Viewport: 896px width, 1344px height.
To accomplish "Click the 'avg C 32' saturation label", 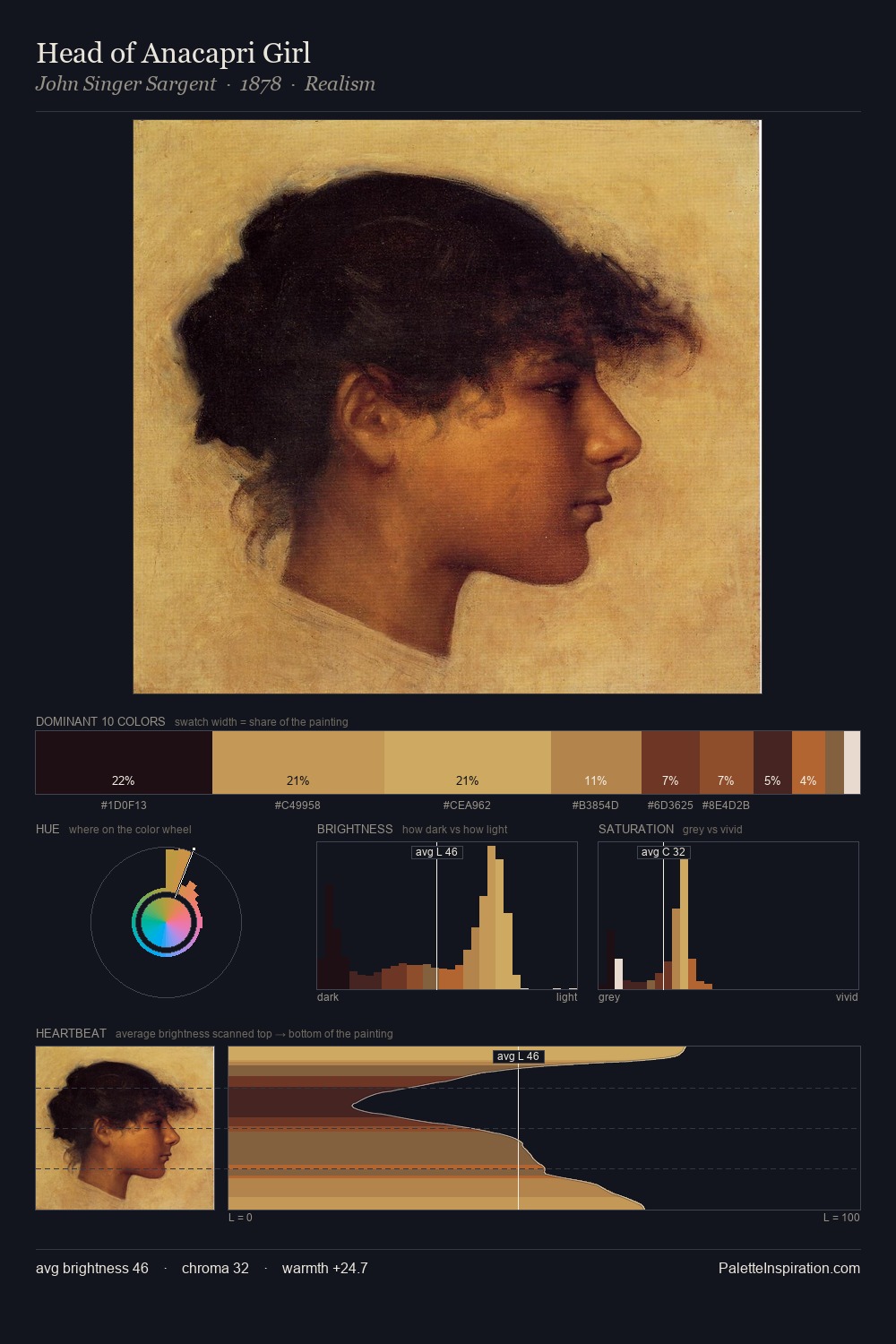I will 663,852.
